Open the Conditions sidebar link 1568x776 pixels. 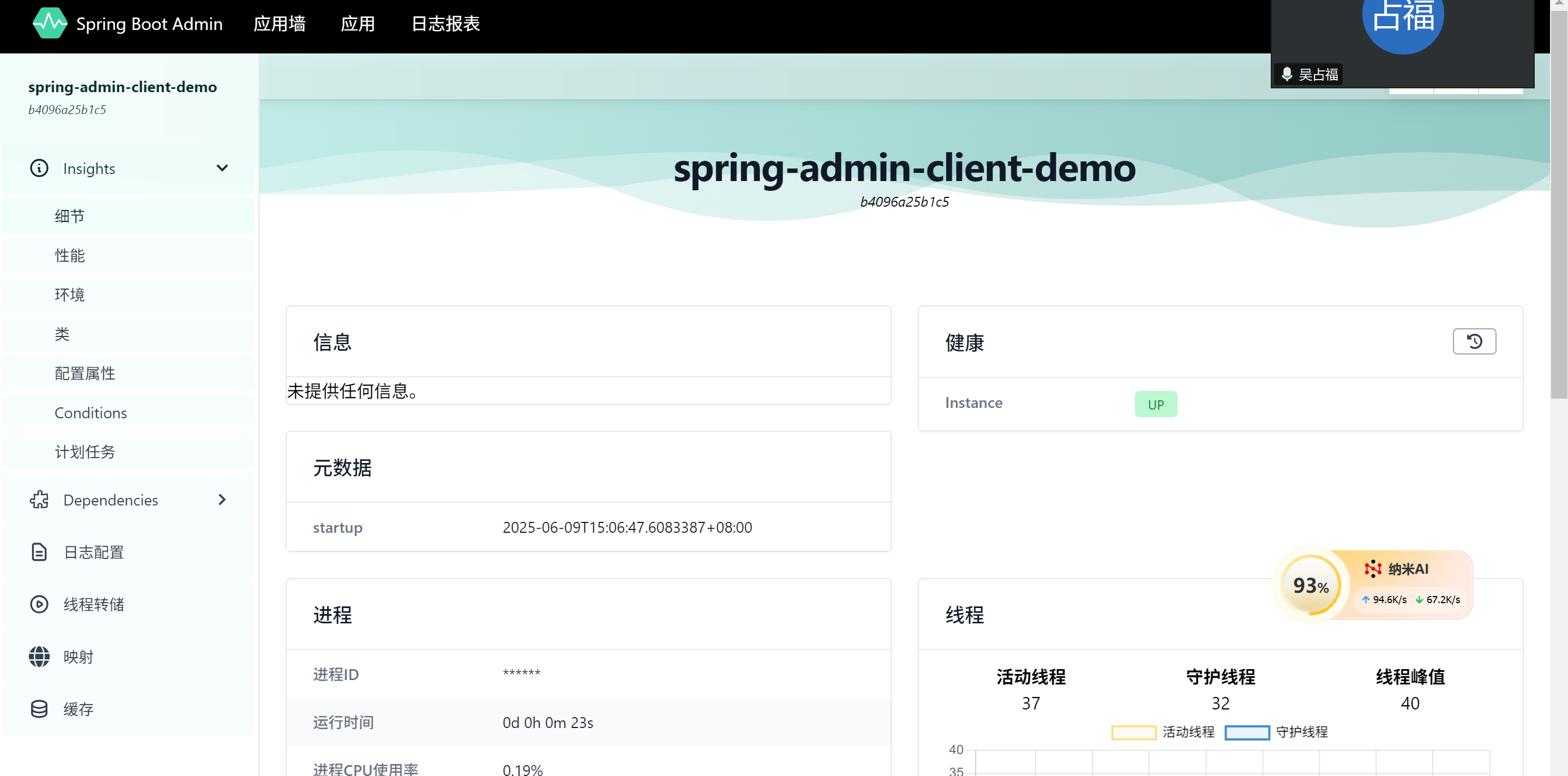(x=91, y=413)
